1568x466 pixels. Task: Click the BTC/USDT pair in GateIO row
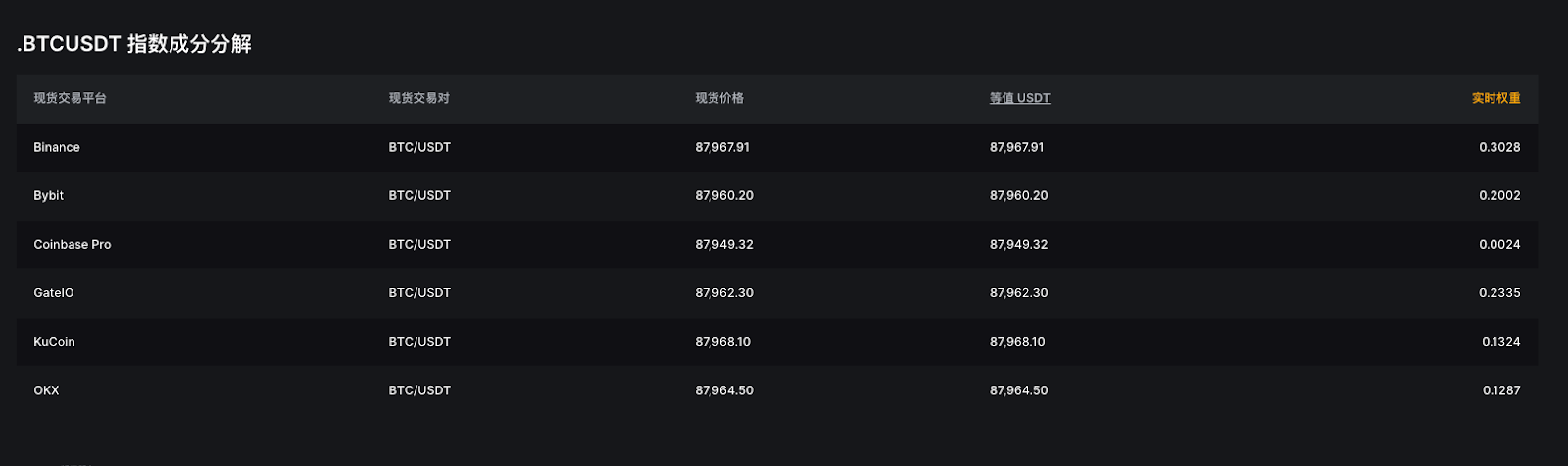tap(419, 292)
